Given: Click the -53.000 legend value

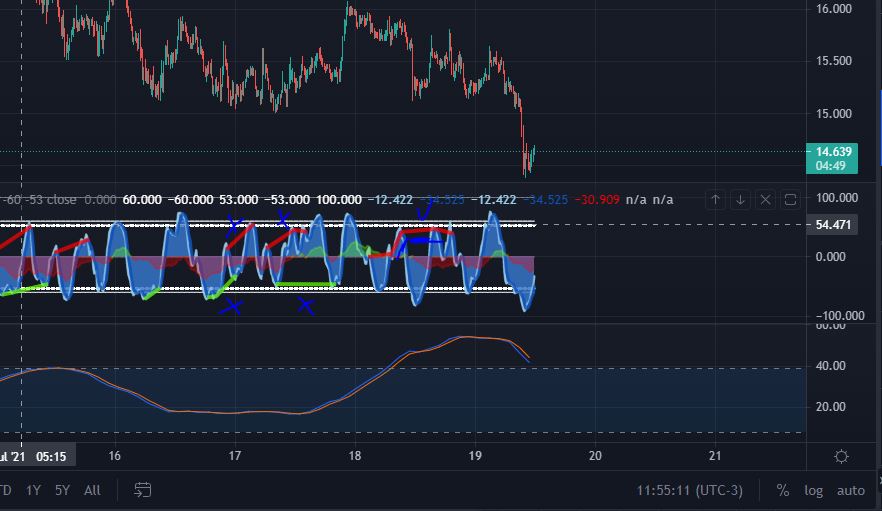Looking at the screenshot, I should 287,200.
